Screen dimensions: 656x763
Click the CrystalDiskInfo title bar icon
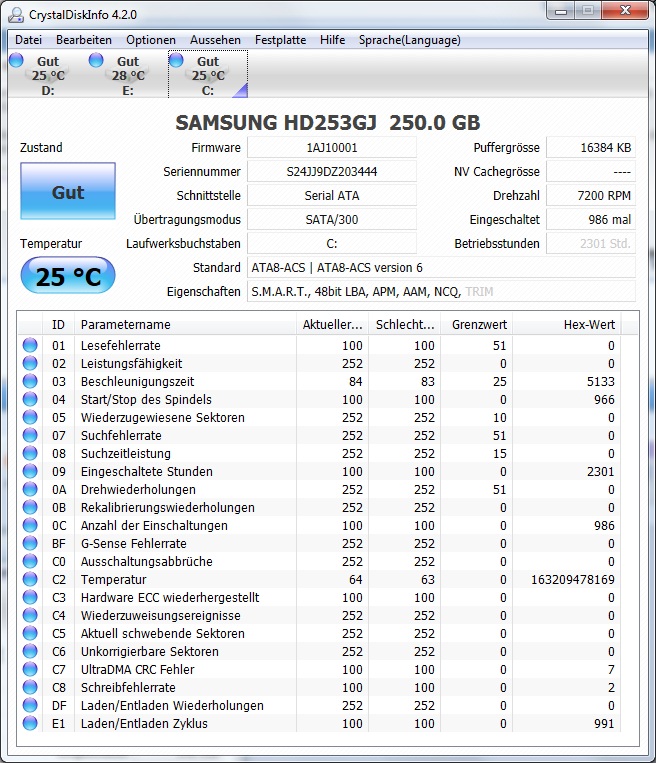tap(16, 15)
